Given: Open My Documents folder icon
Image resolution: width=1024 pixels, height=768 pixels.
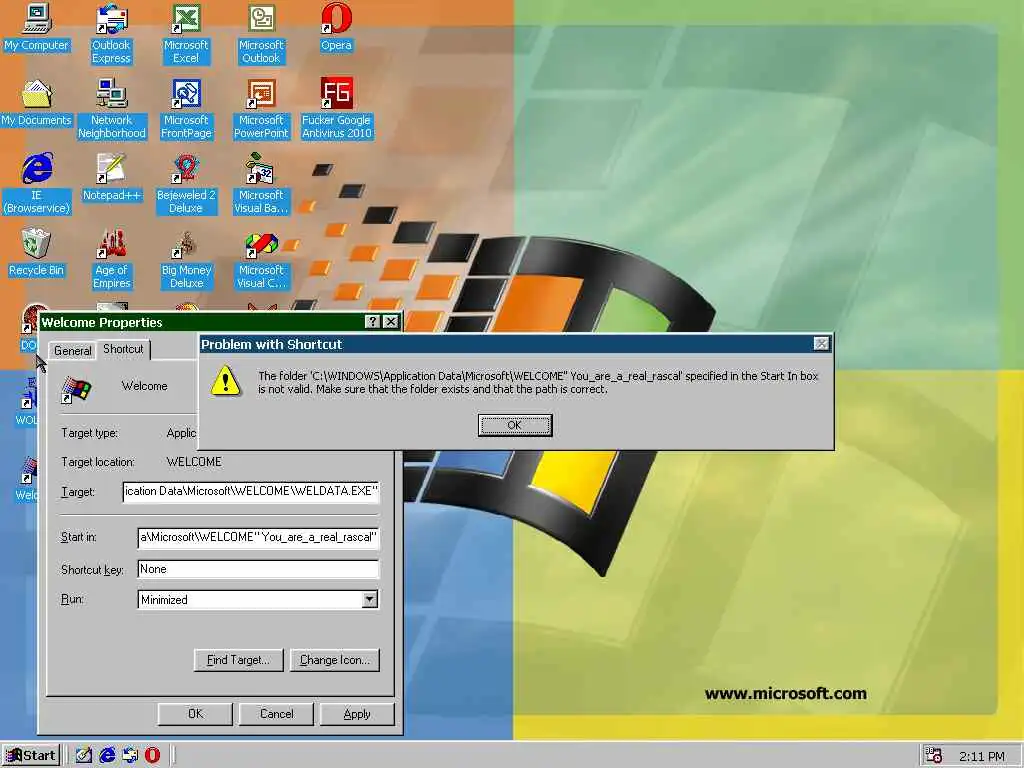Looking at the screenshot, I should pyautogui.click(x=36, y=103).
